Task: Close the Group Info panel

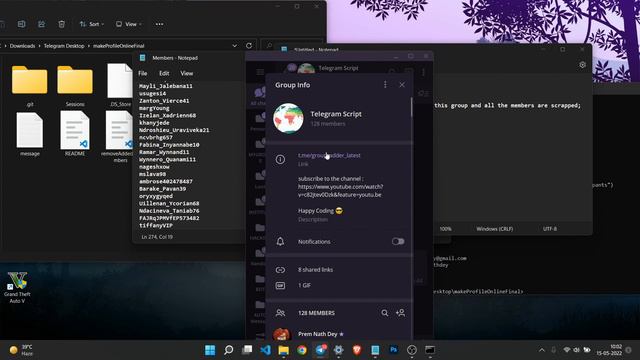Action: click(402, 84)
